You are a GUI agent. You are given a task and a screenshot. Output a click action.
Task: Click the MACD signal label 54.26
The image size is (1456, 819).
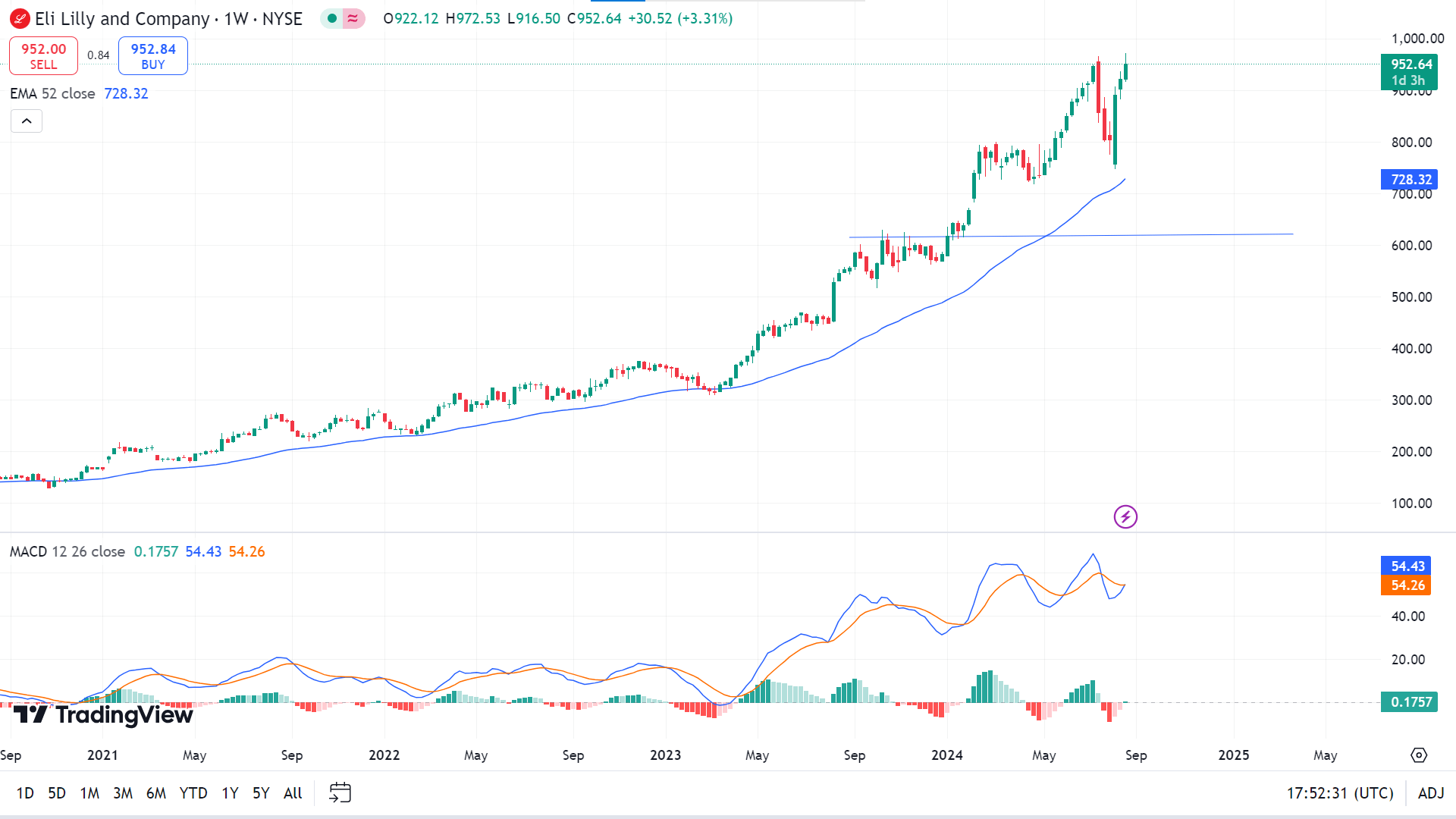[1407, 585]
